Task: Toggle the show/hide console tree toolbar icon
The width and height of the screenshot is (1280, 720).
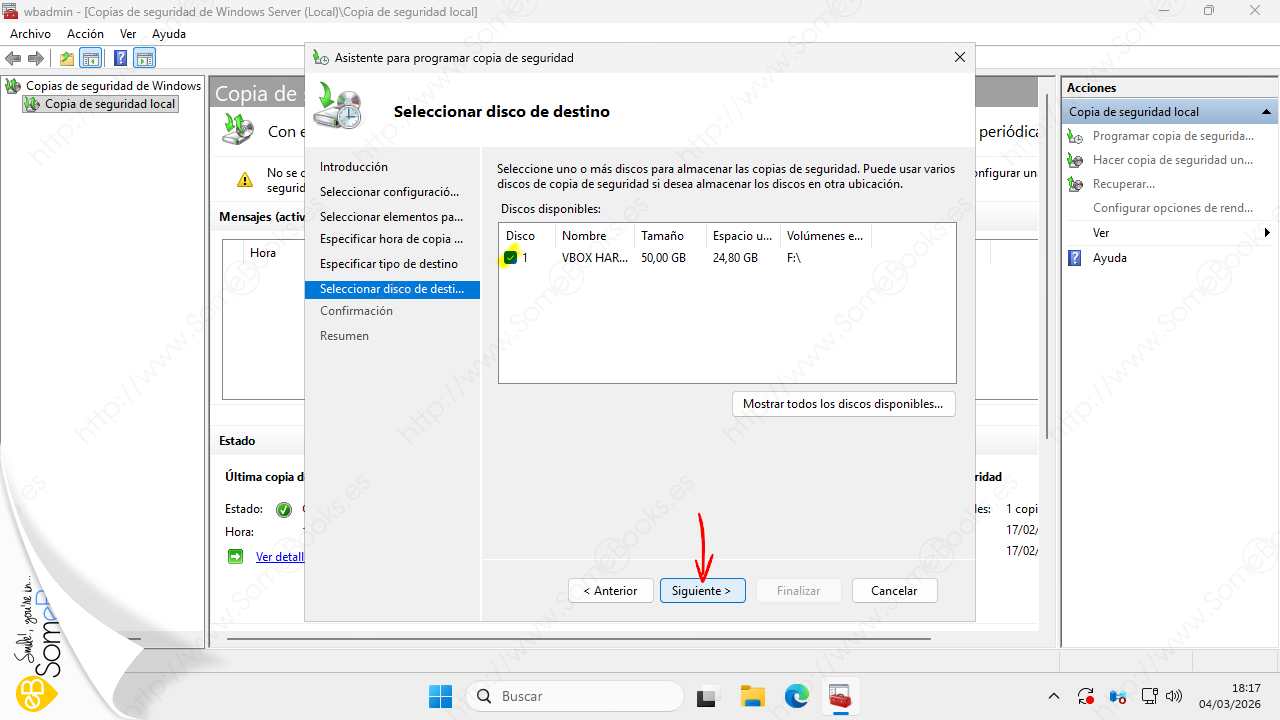Action: 91,58
